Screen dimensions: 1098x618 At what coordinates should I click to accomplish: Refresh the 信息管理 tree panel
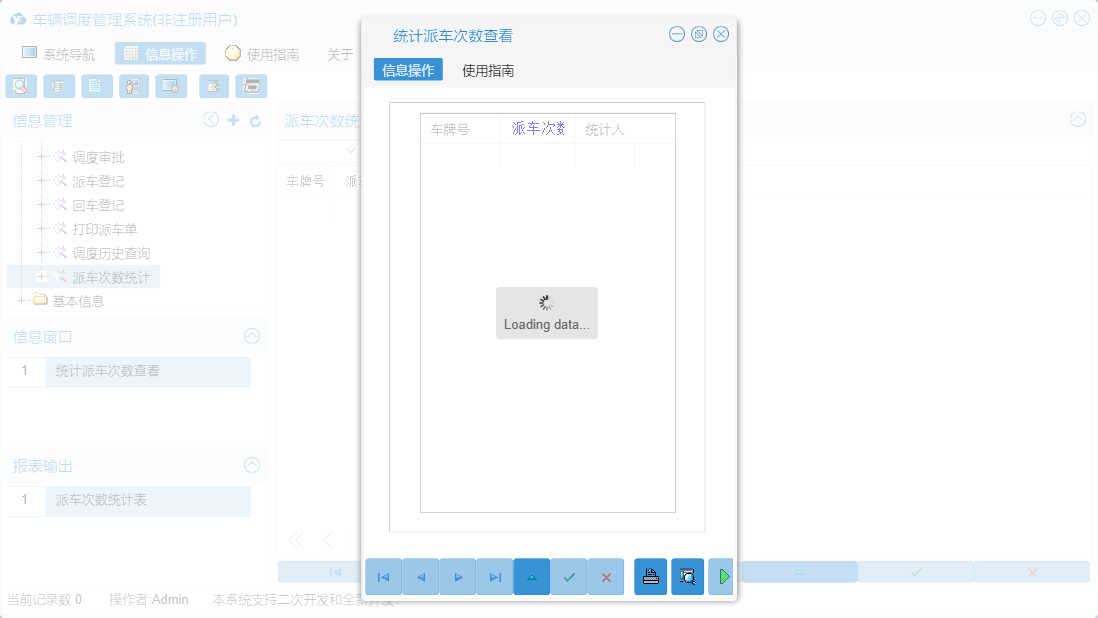pos(258,119)
